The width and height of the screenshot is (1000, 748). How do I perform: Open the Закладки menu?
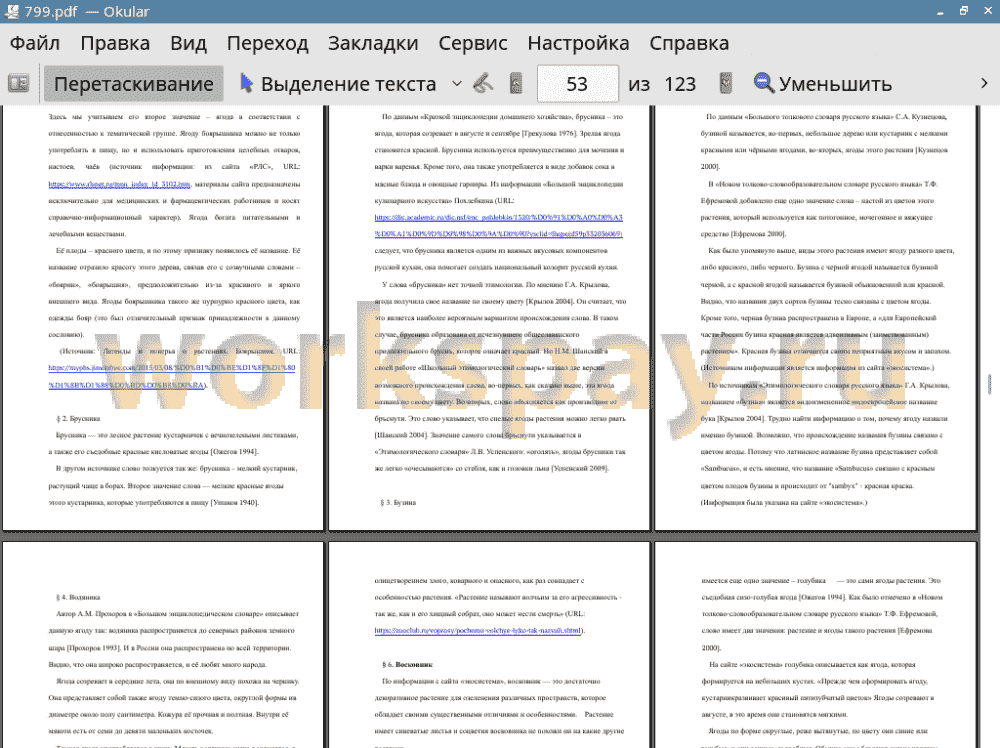(373, 43)
